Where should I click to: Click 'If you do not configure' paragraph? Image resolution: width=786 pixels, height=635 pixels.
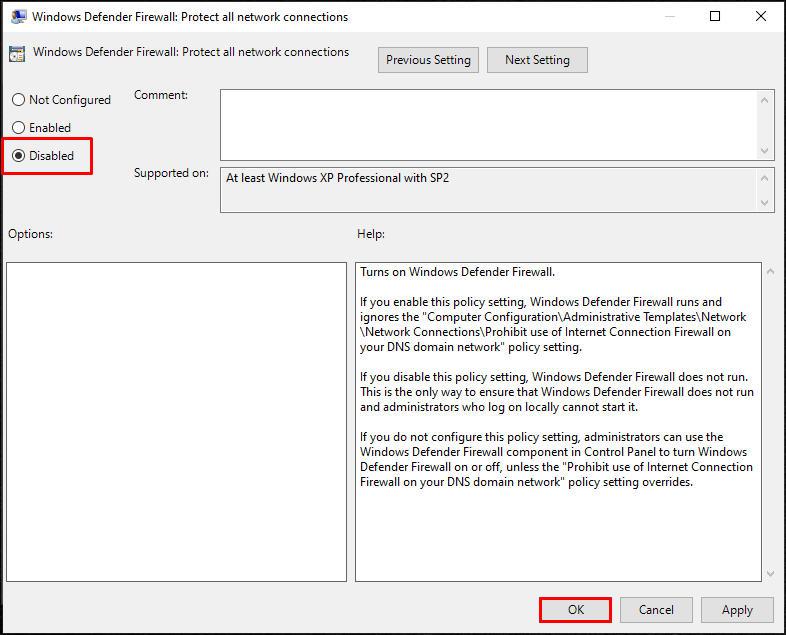point(556,460)
